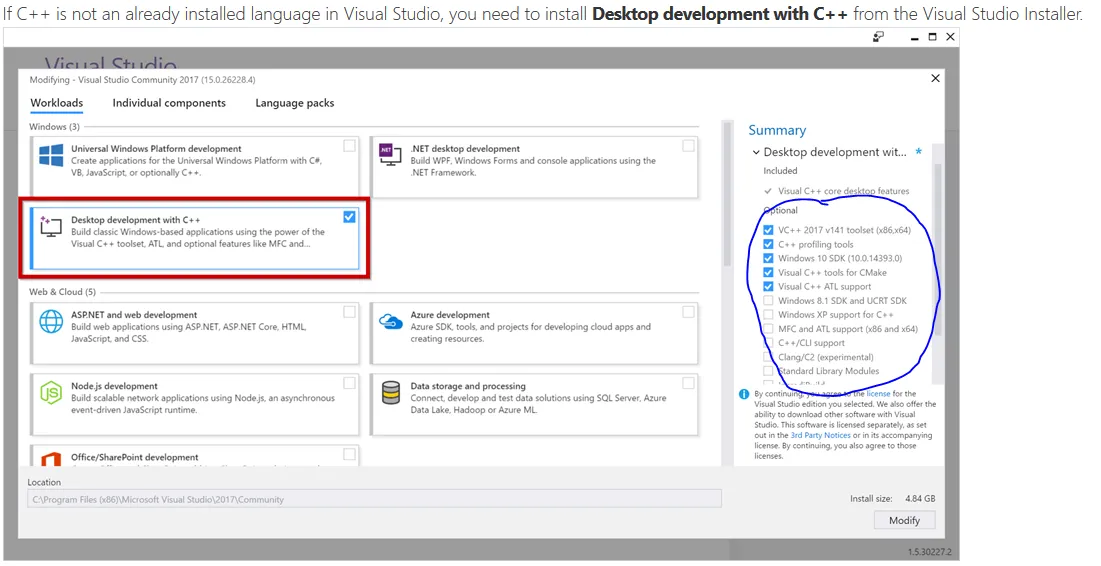This screenshot has height=566, width=1101.
Task: Enable Windows XP support for C++
Action: coord(768,315)
